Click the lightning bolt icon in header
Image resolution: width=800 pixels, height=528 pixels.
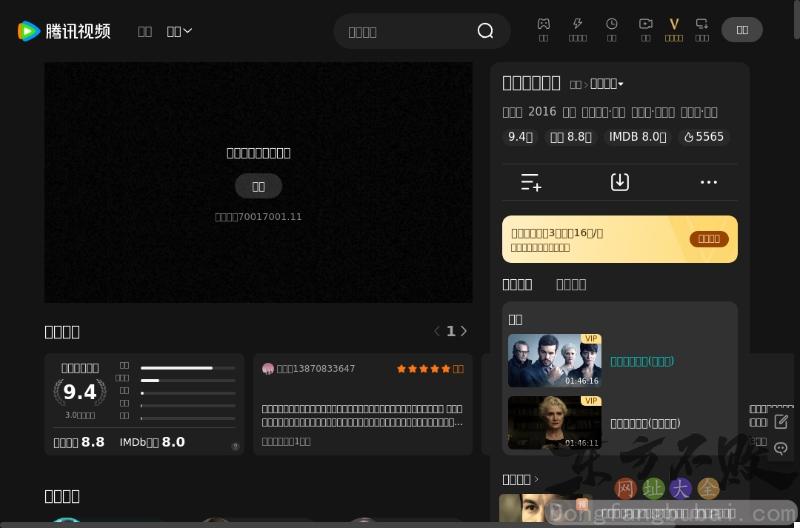pos(577,24)
